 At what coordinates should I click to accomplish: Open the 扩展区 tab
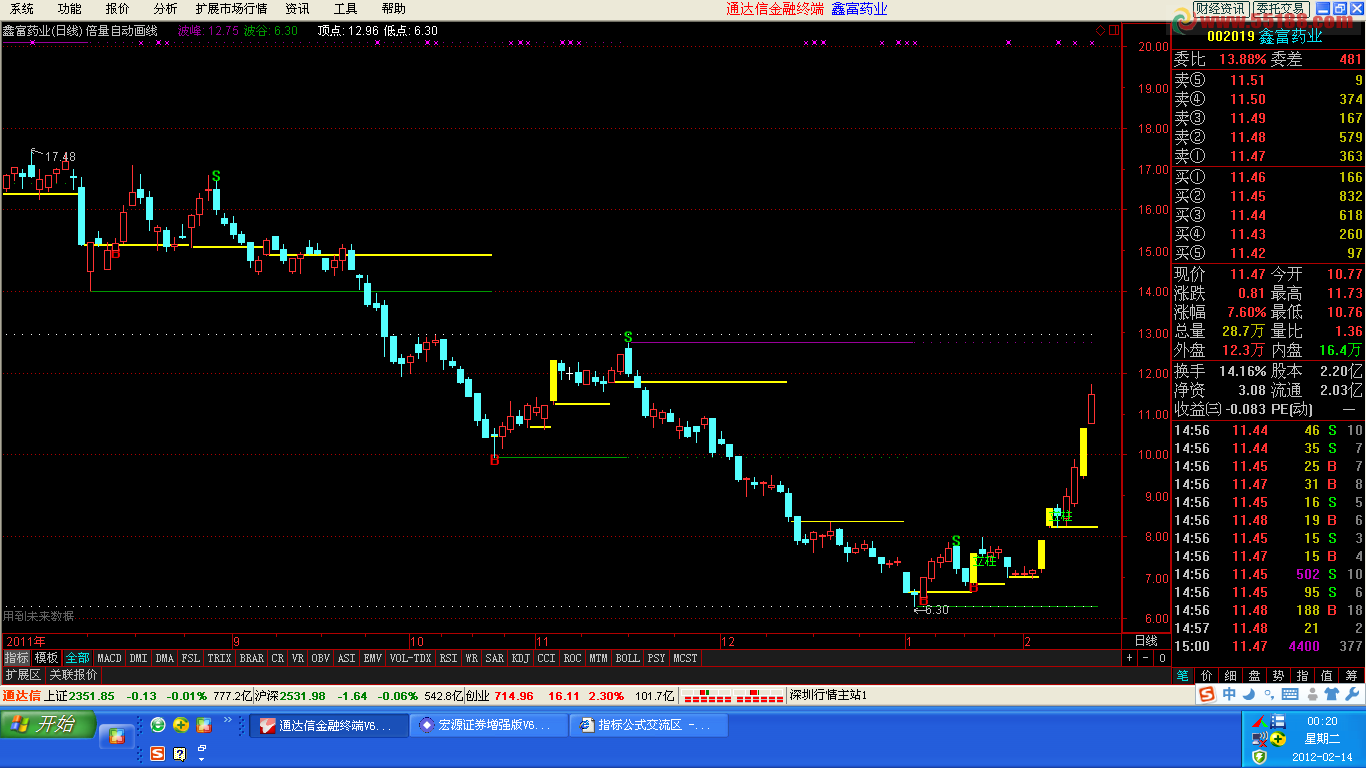point(22,675)
